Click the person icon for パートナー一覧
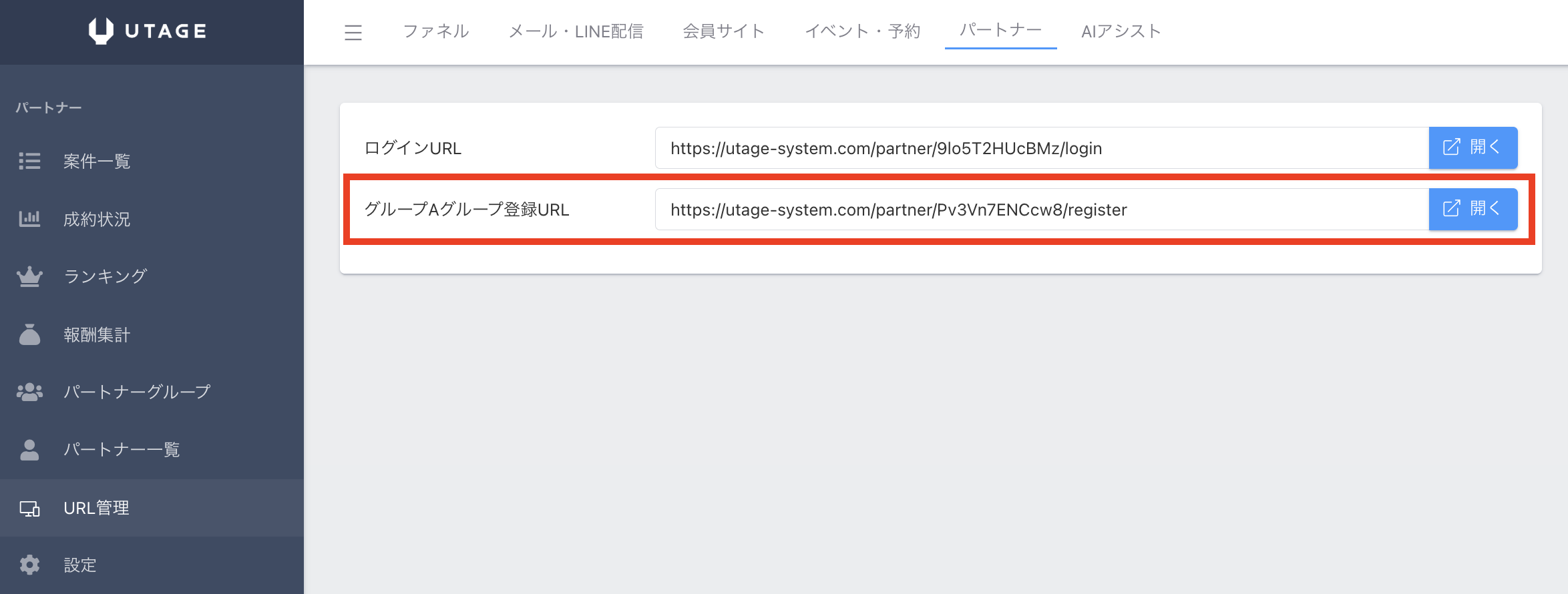 29,450
